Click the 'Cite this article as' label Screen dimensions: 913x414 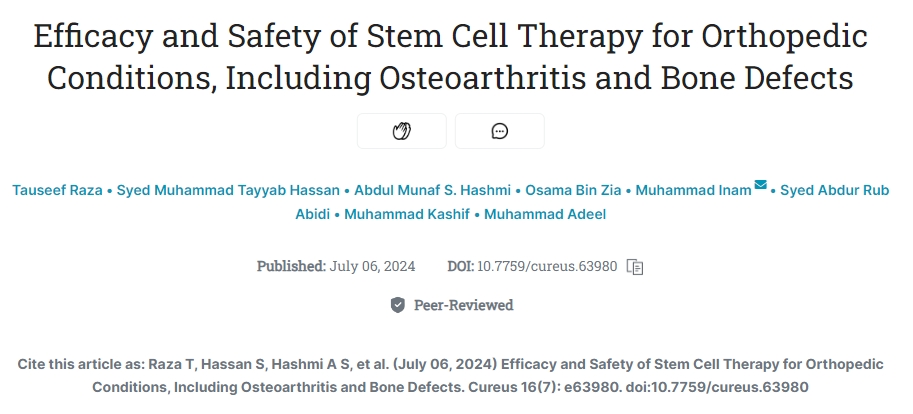pyautogui.click(x=82, y=364)
